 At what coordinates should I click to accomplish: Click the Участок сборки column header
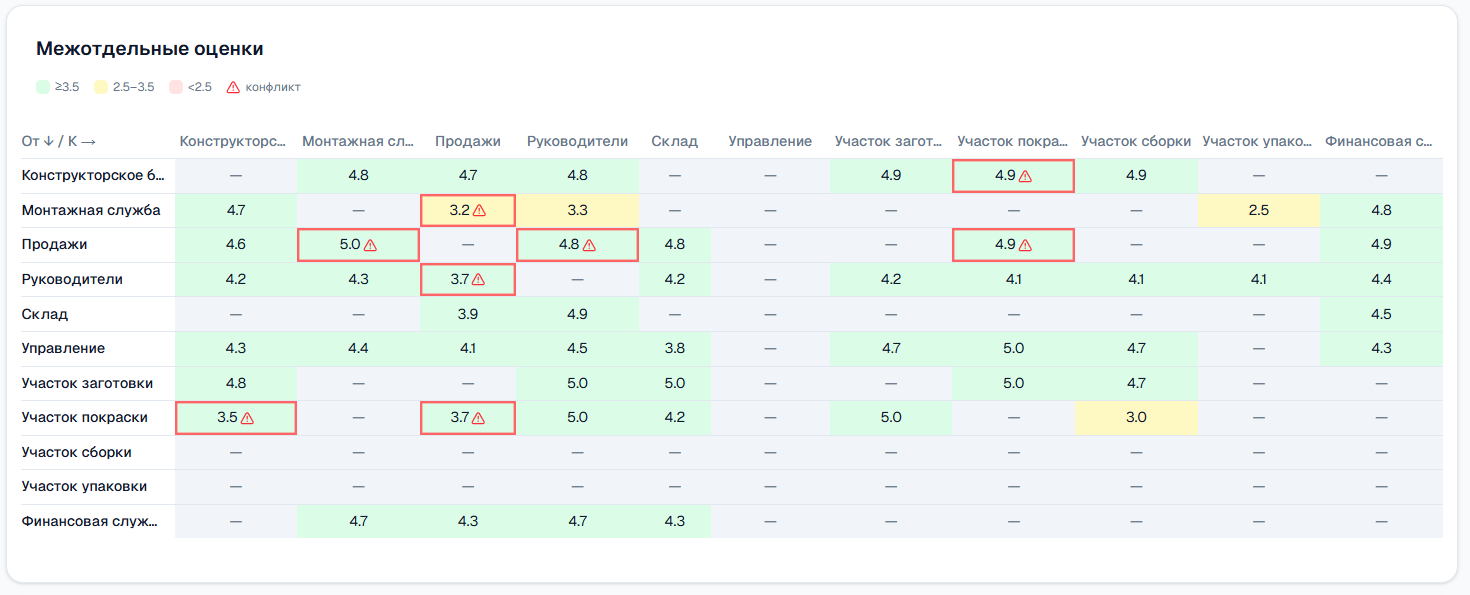[x=1136, y=141]
